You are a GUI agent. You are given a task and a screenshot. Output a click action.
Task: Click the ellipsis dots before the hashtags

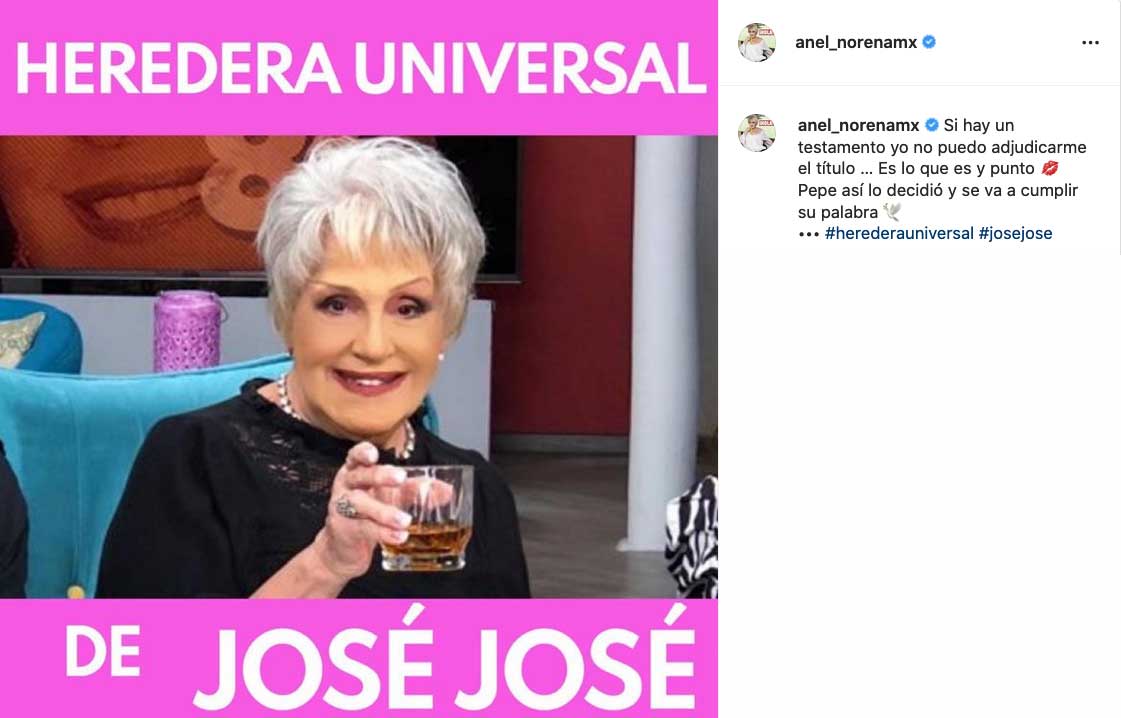tap(809, 234)
